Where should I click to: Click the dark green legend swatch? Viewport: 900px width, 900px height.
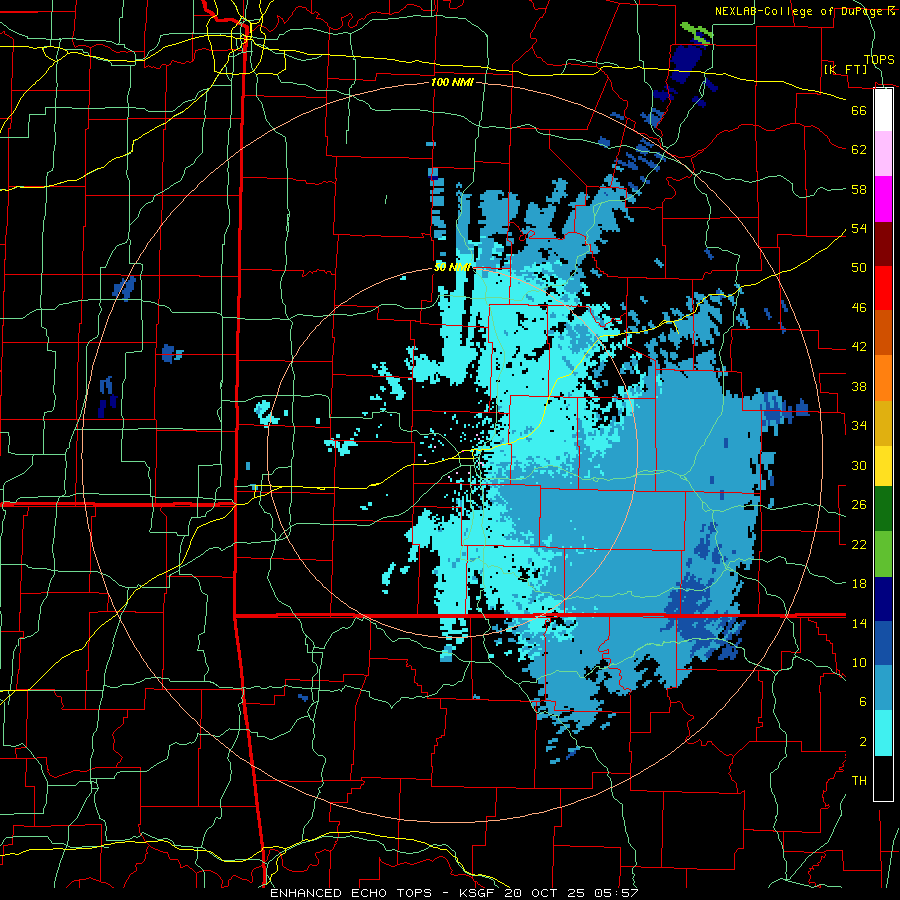[x=883, y=509]
